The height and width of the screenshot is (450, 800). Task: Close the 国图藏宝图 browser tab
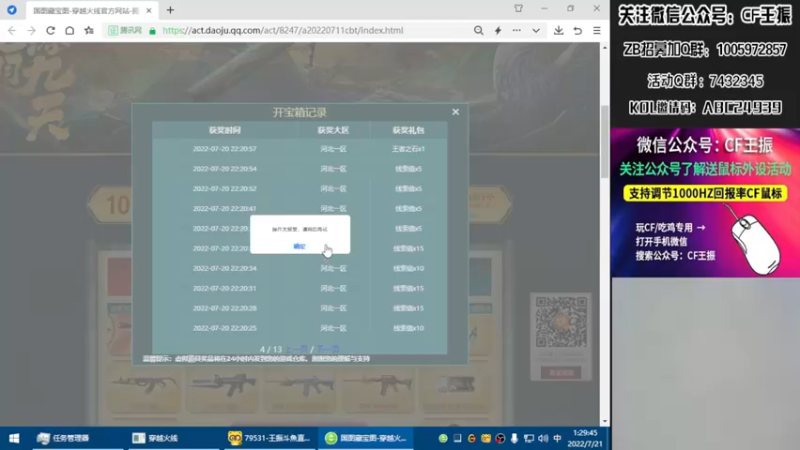(148, 10)
